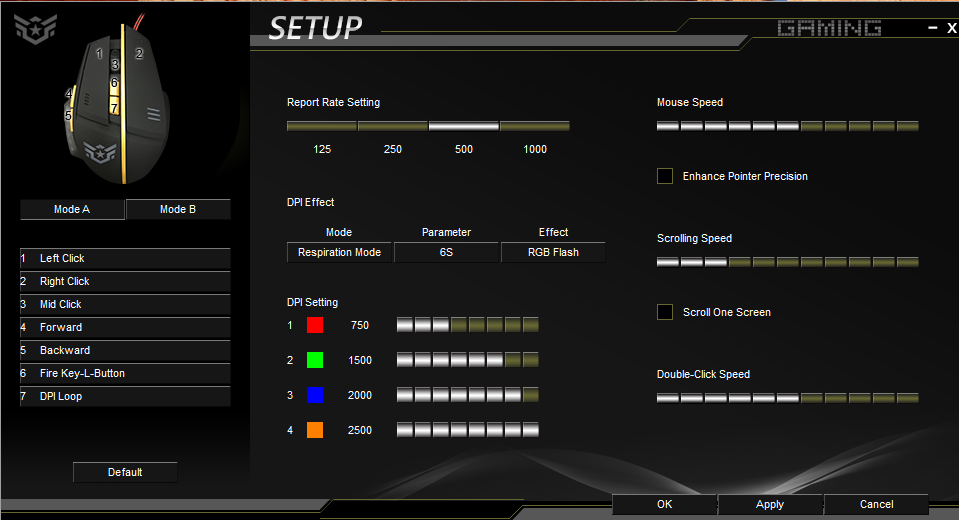Click the winged star logo at top-left
The height and width of the screenshot is (521, 959).
click(35, 28)
